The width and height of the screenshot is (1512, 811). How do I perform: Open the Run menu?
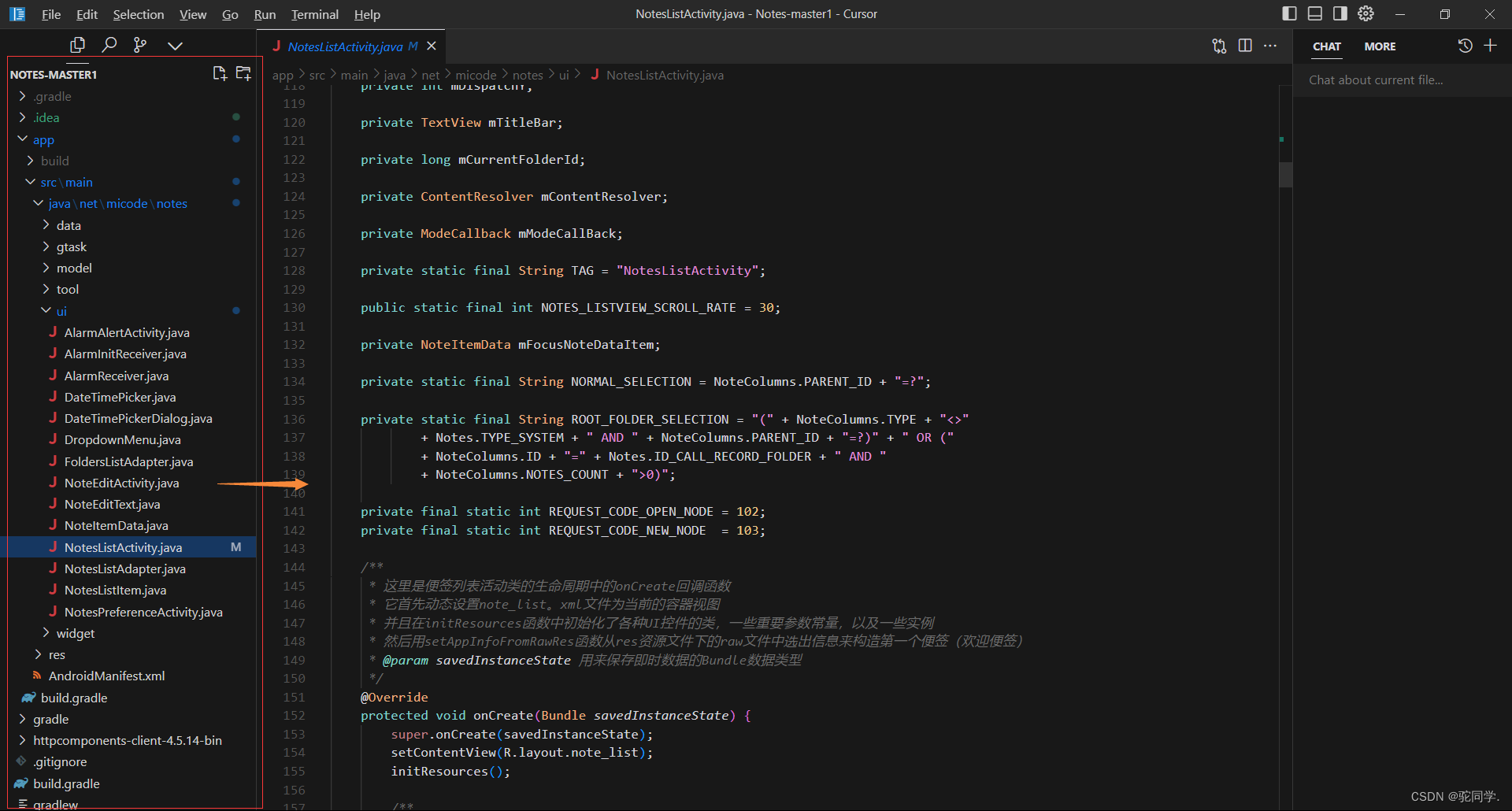click(265, 14)
